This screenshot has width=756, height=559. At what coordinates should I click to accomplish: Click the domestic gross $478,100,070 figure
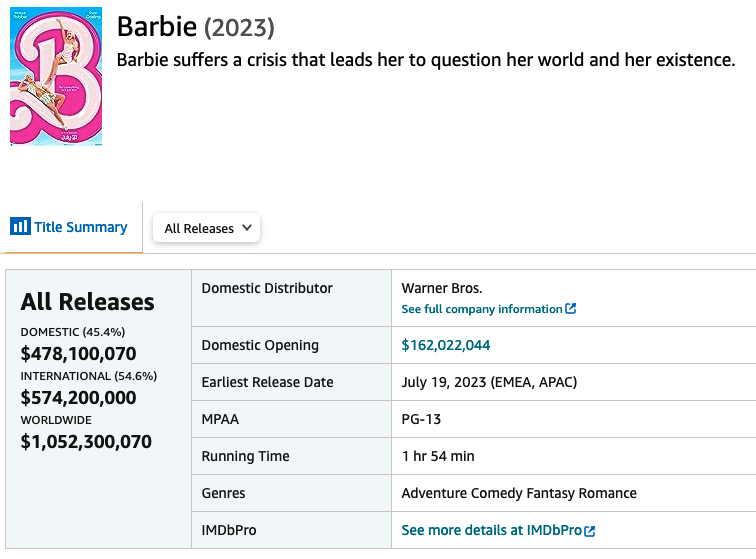[x=78, y=353]
